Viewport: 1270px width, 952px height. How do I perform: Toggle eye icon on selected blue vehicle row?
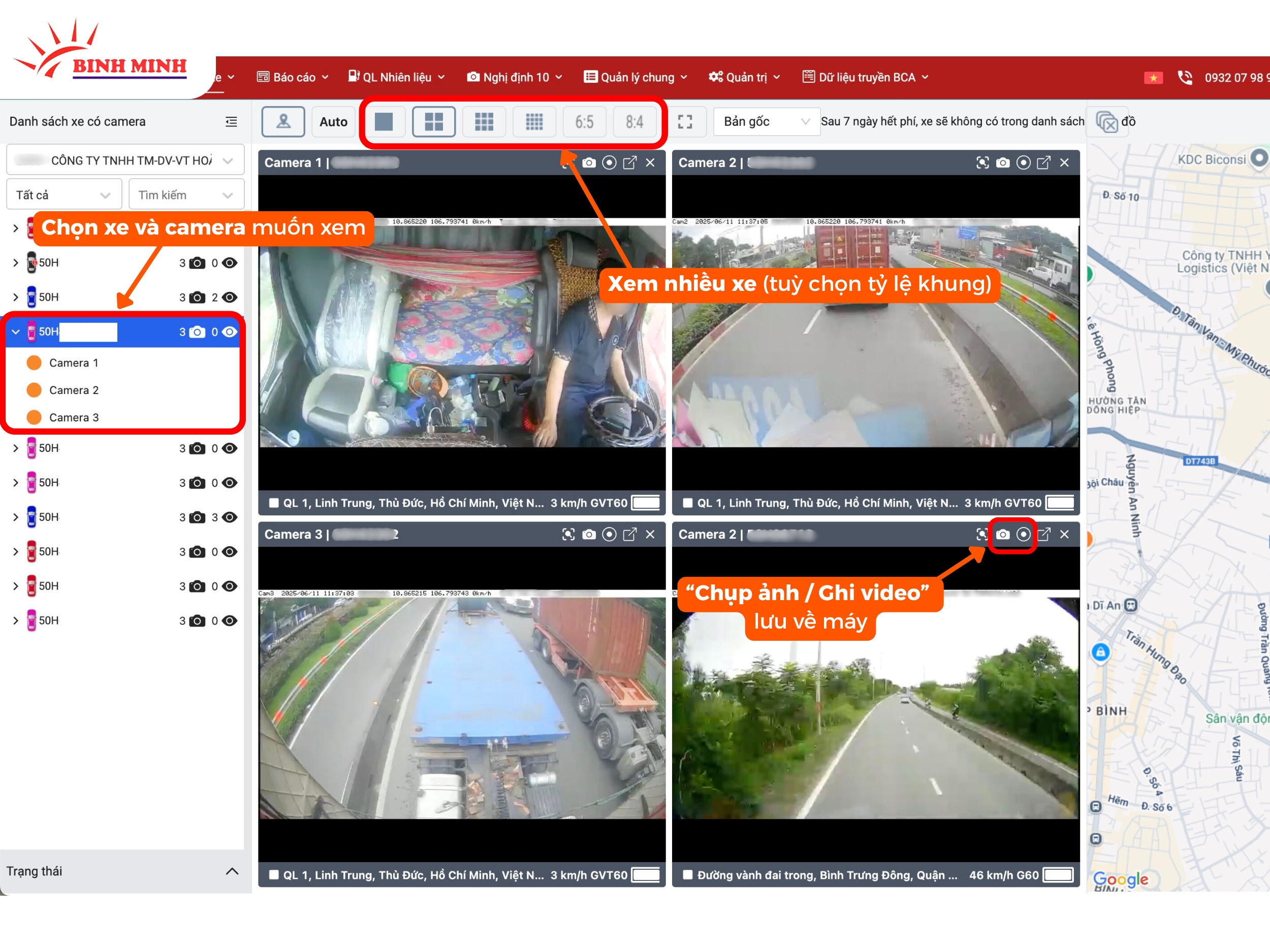(x=230, y=332)
